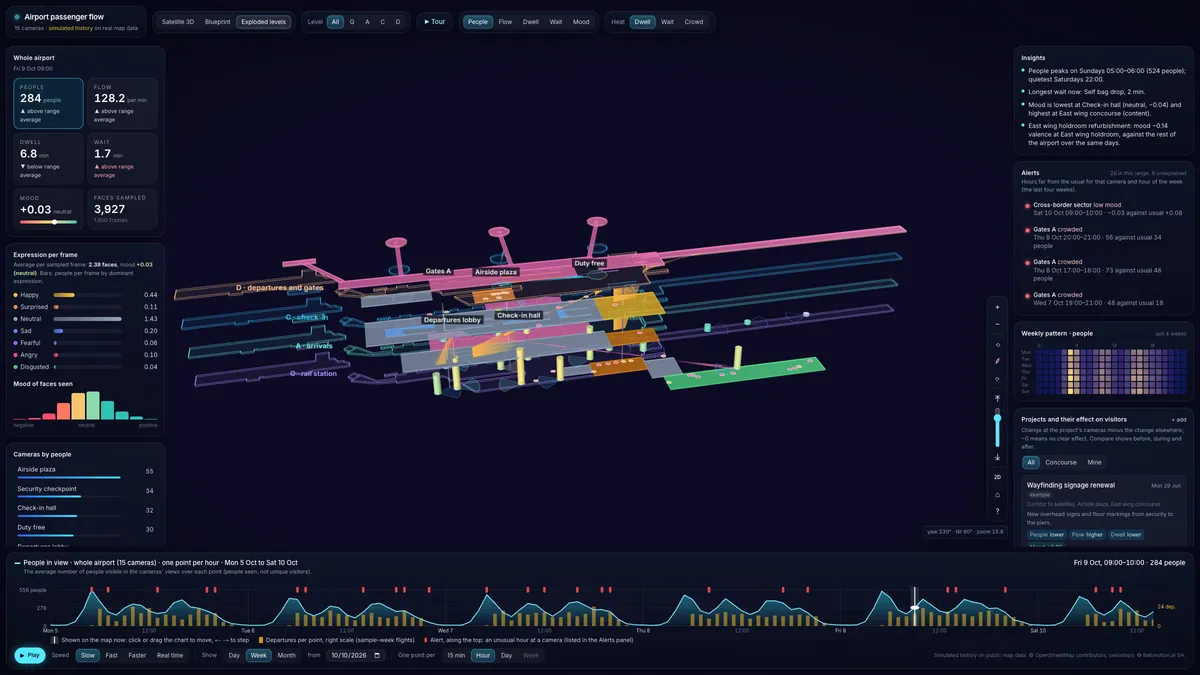Filter to level C

pos(382,21)
